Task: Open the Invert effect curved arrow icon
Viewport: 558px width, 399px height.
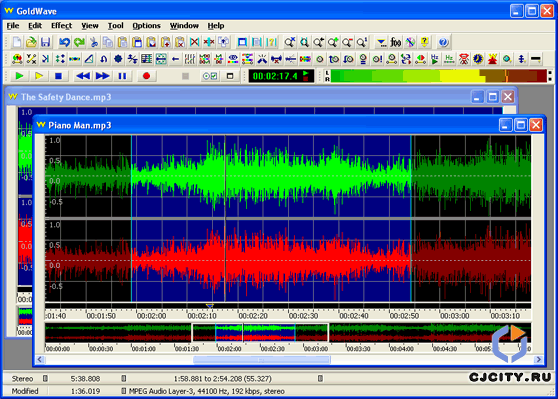Action: coord(103,59)
